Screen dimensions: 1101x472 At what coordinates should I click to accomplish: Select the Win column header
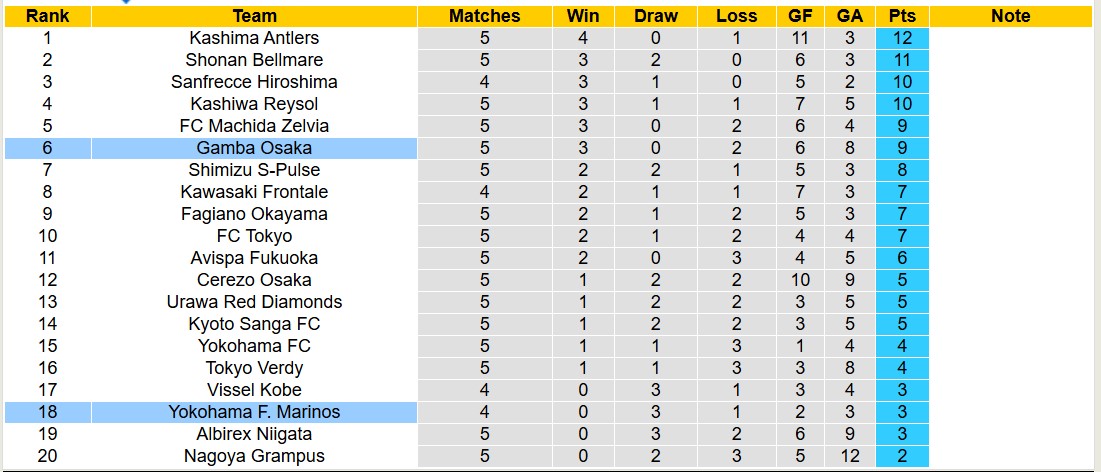pyautogui.click(x=583, y=16)
